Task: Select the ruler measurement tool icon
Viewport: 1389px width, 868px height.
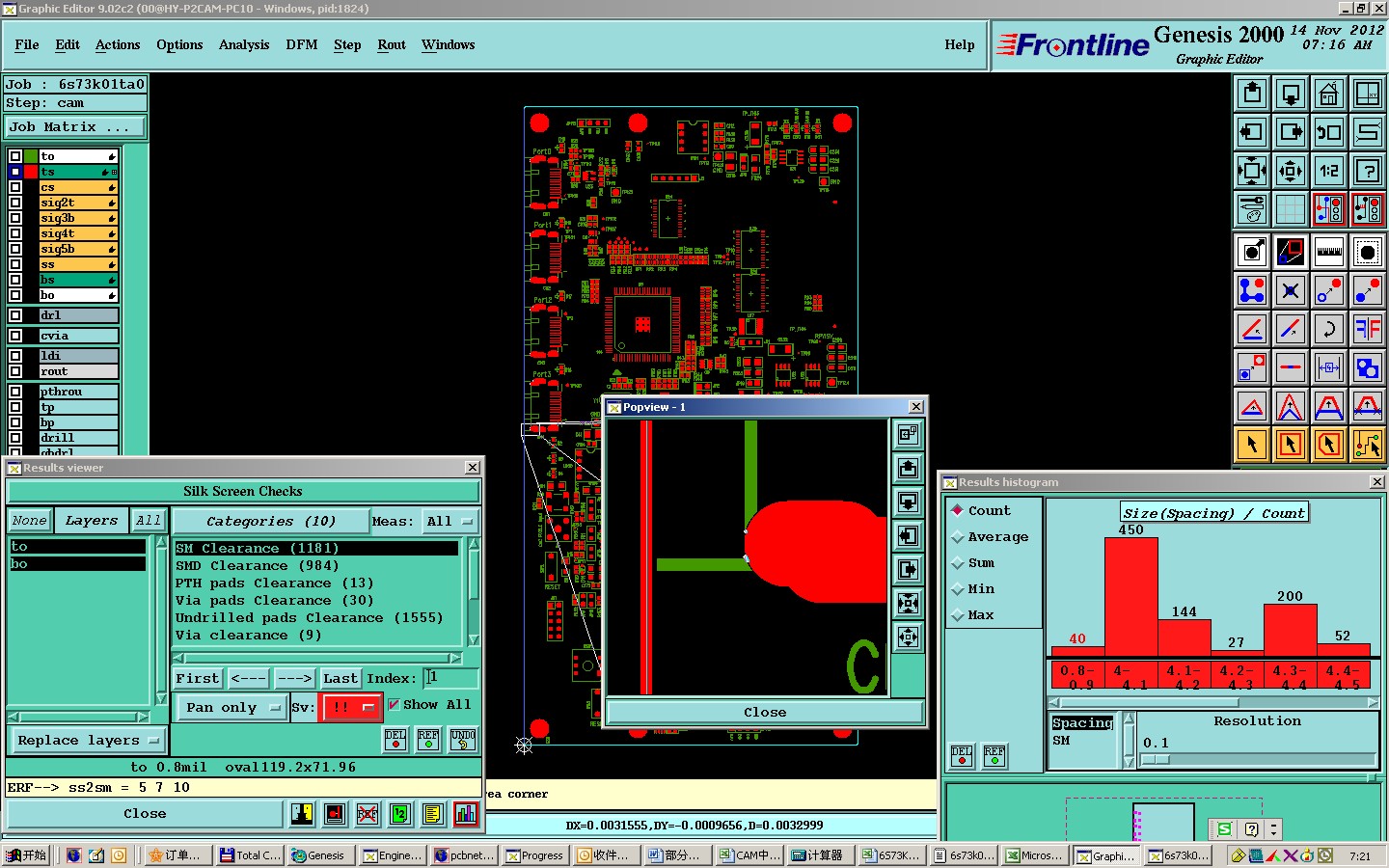Action: tap(1328, 252)
